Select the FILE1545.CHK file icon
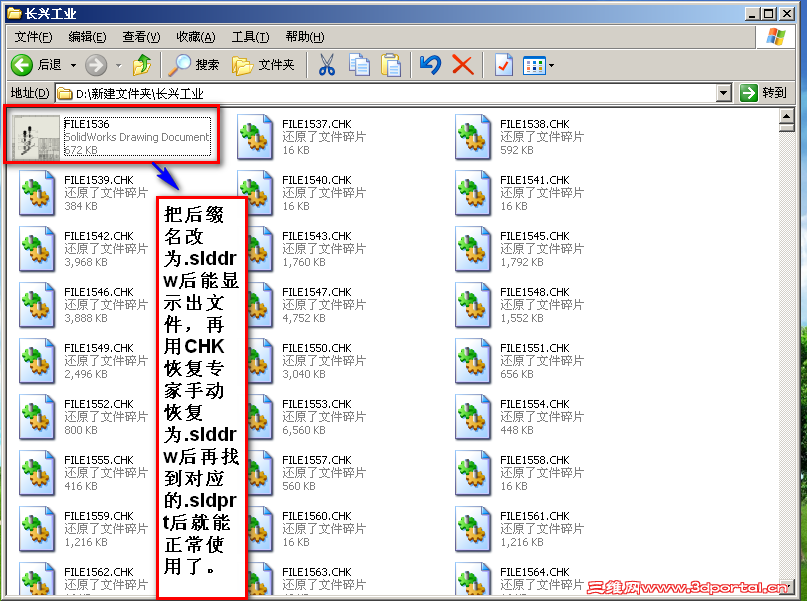This screenshot has height=601, width=807. tap(472, 249)
